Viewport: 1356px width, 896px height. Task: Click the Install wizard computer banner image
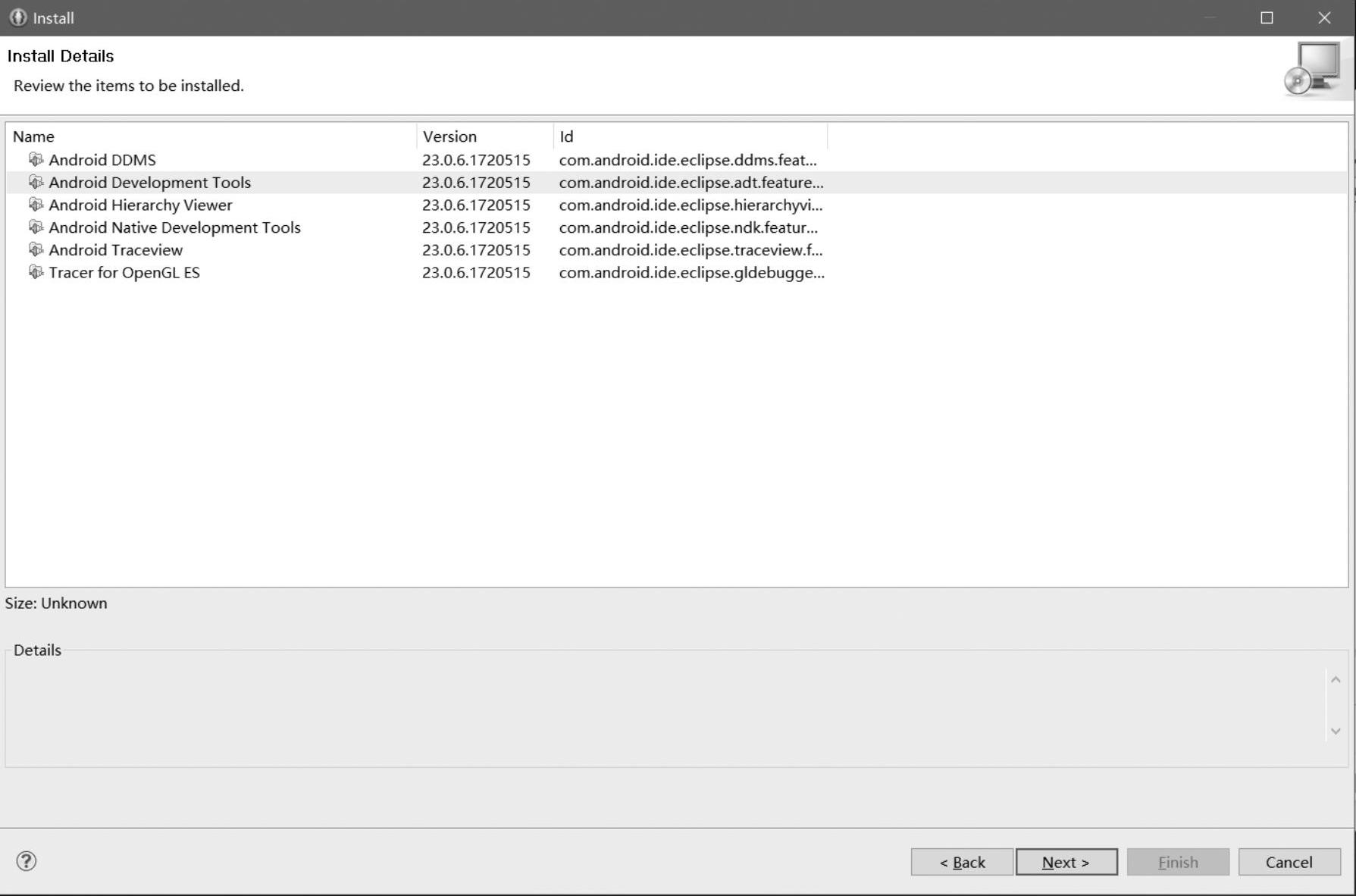pyautogui.click(x=1313, y=69)
